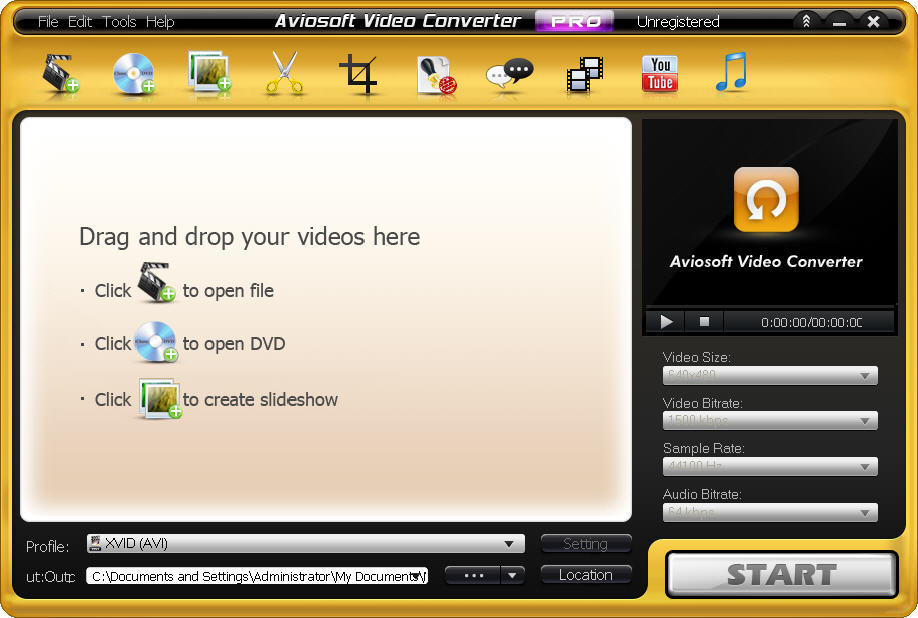
Task: Click the 'Drag and drop your videos here' text
Action: 249,237
